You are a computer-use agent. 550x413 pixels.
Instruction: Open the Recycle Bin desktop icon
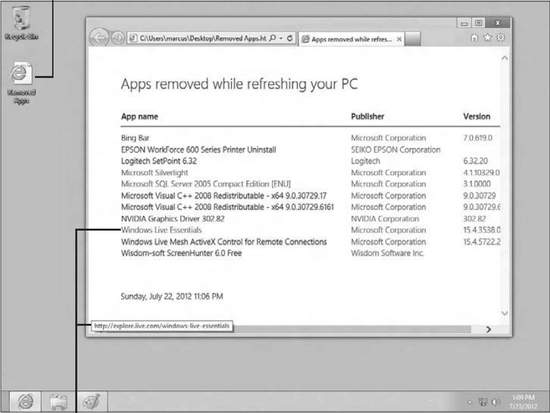coord(21,22)
